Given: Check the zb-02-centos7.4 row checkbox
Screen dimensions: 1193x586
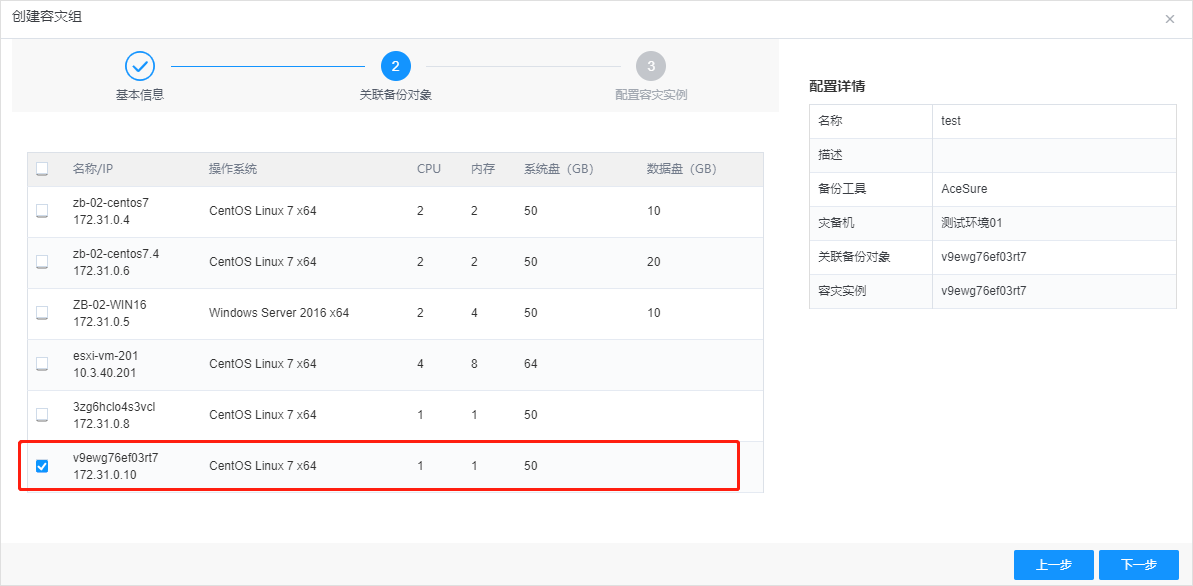Looking at the screenshot, I should click(x=42, y=262).
